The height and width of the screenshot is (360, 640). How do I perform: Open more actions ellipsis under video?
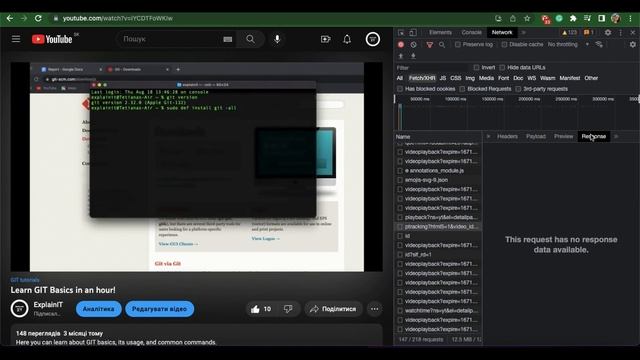tap(374, 309)
